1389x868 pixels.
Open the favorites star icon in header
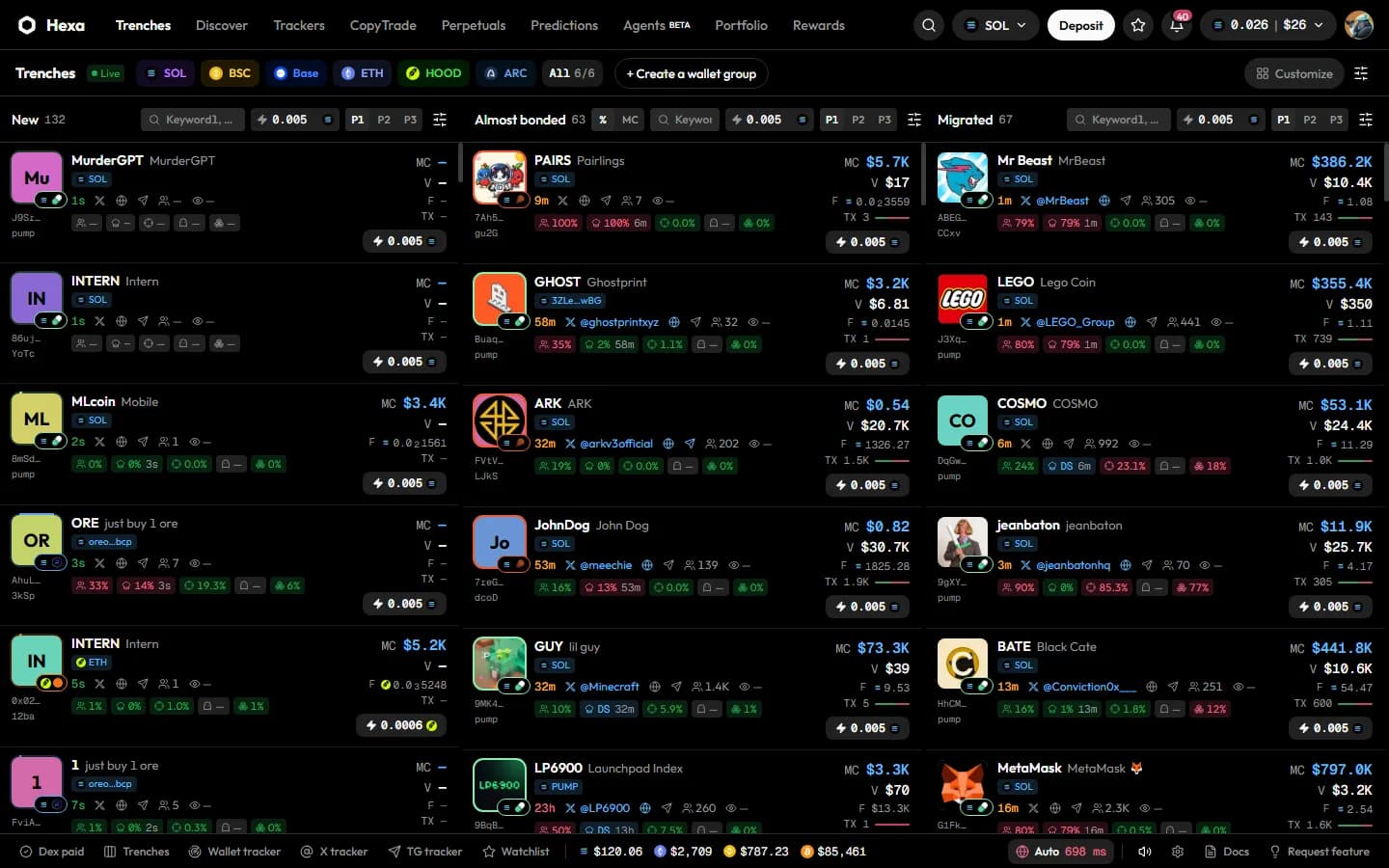pyautogui.click(x=1138, y=25)
